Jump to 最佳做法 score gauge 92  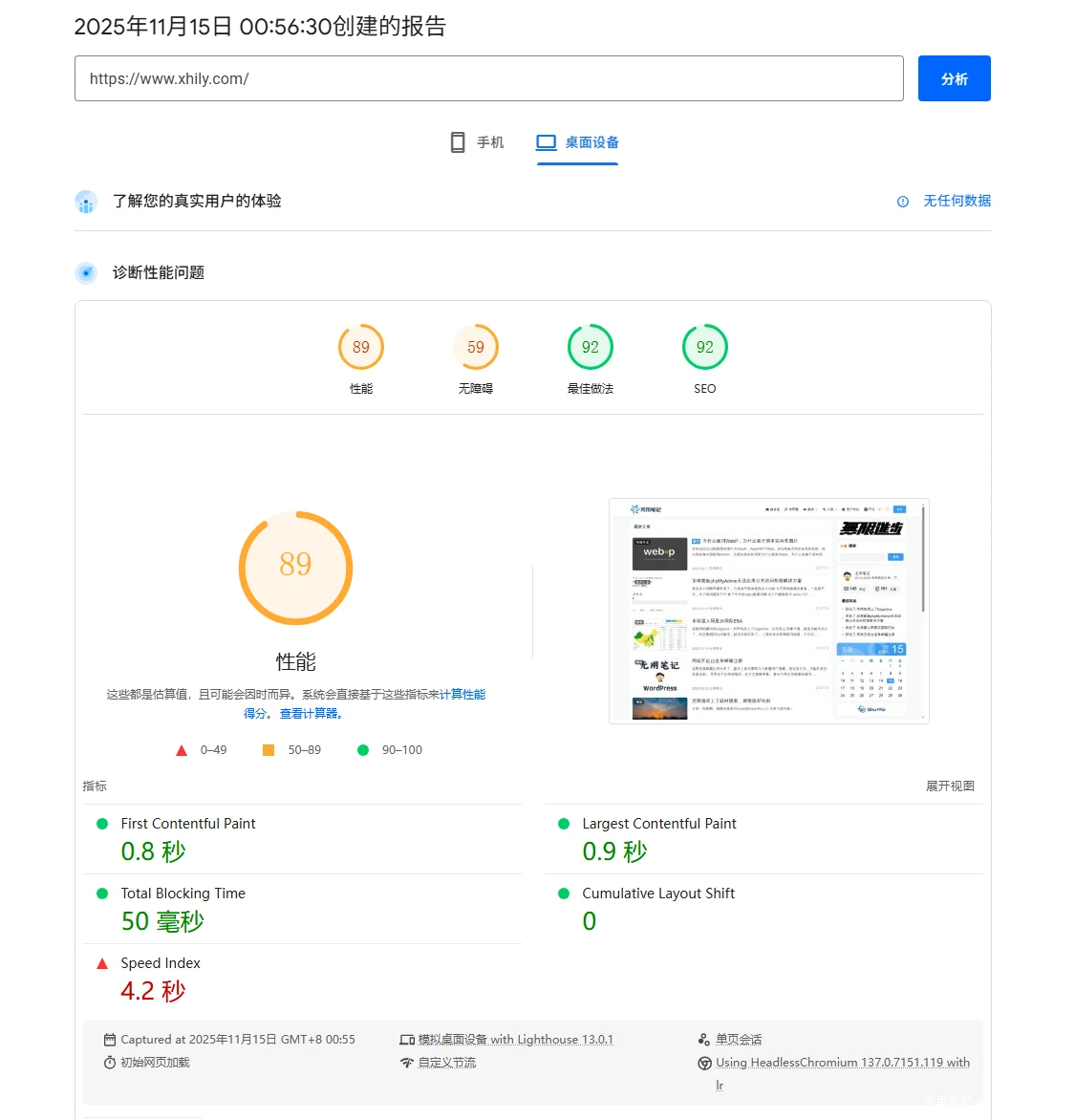[x=591, y=348]
